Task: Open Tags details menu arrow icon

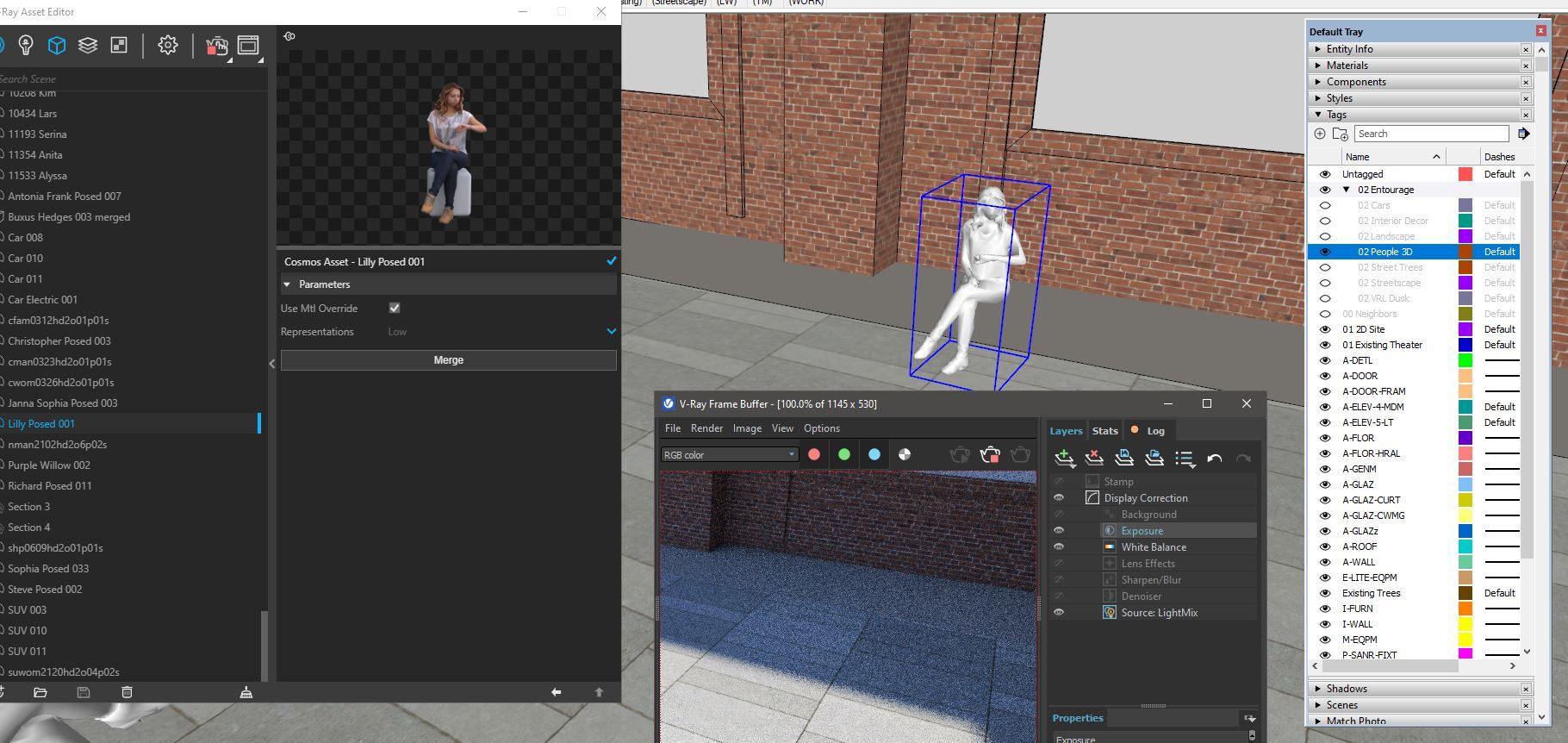Action: 1523,134
